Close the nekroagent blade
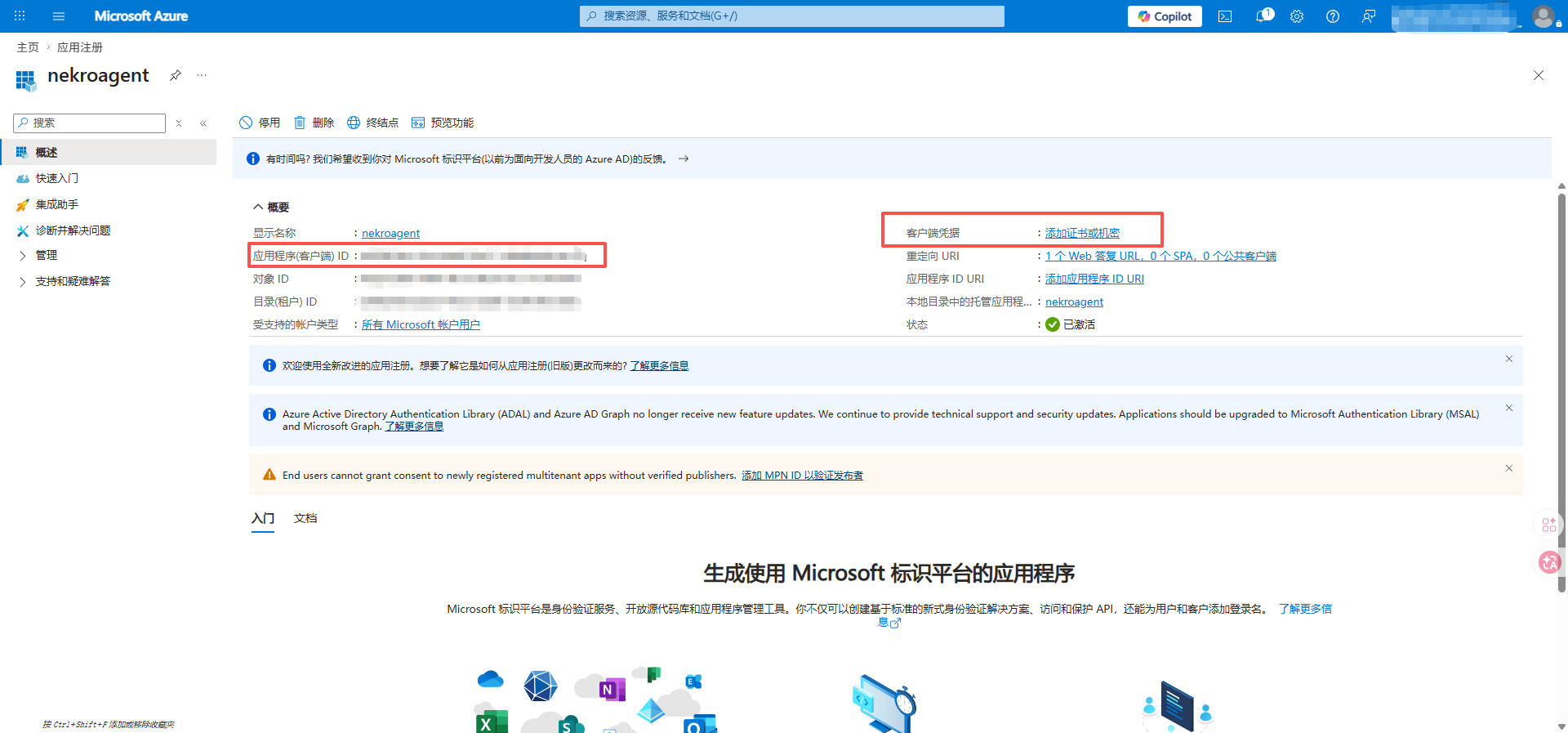 tap(1539, 75)
